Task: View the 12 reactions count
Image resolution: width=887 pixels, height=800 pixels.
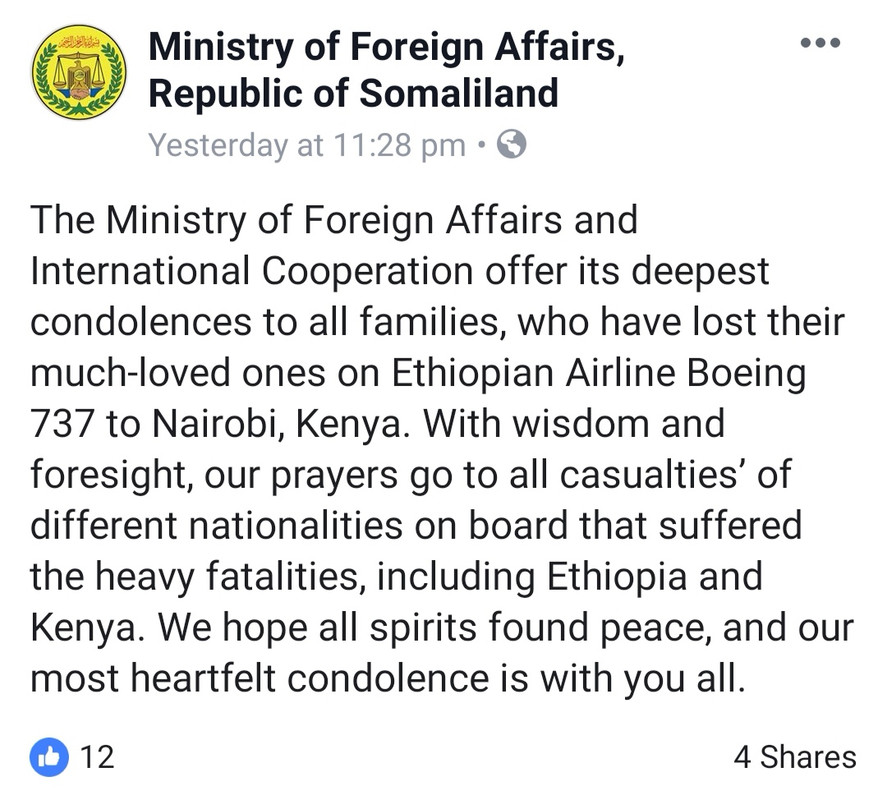Action: pyautogui.click(x=97, y=757)
